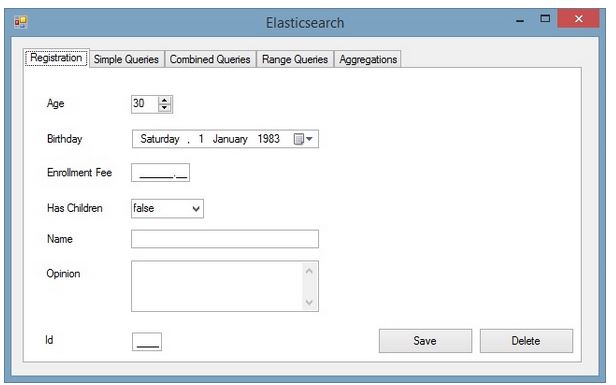Click the Birthday label text
Viewport: 616px width, 385px height.
(64, 139)
